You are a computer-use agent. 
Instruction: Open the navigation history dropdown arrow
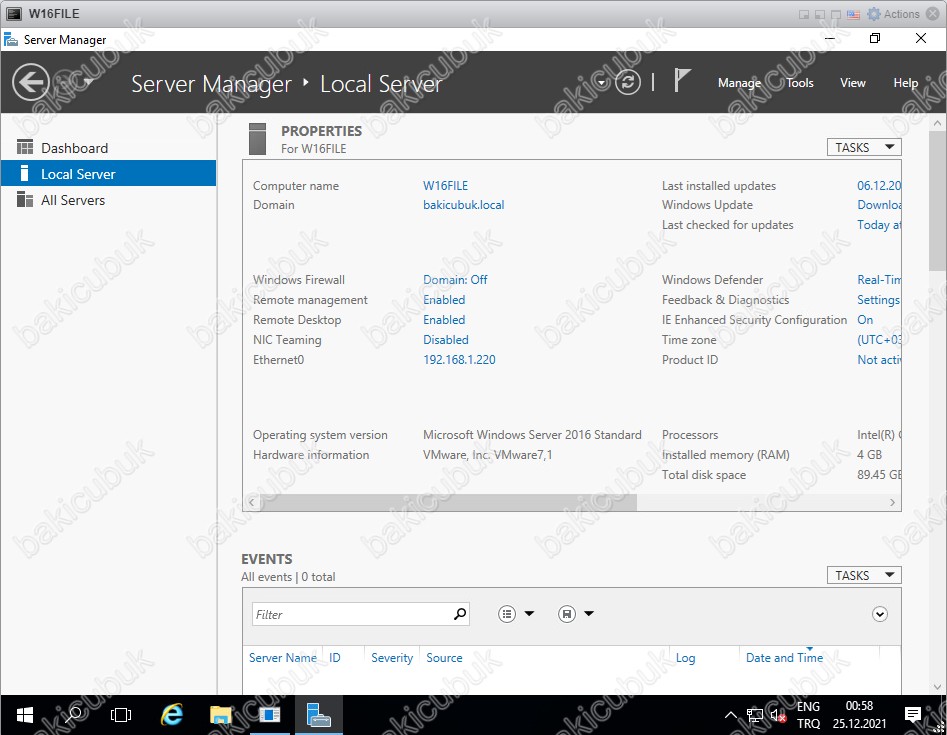[x=88, y=82]
